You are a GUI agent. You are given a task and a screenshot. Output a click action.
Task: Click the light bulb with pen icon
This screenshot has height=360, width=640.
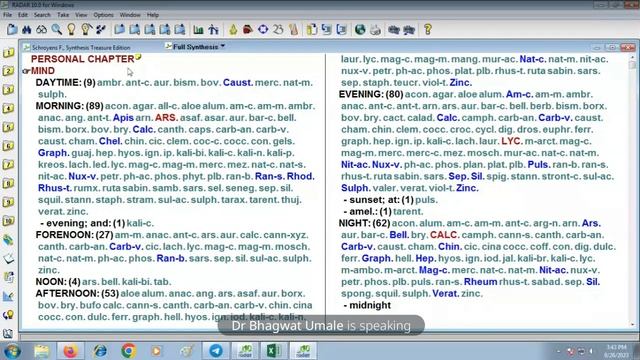click(86, 29)
